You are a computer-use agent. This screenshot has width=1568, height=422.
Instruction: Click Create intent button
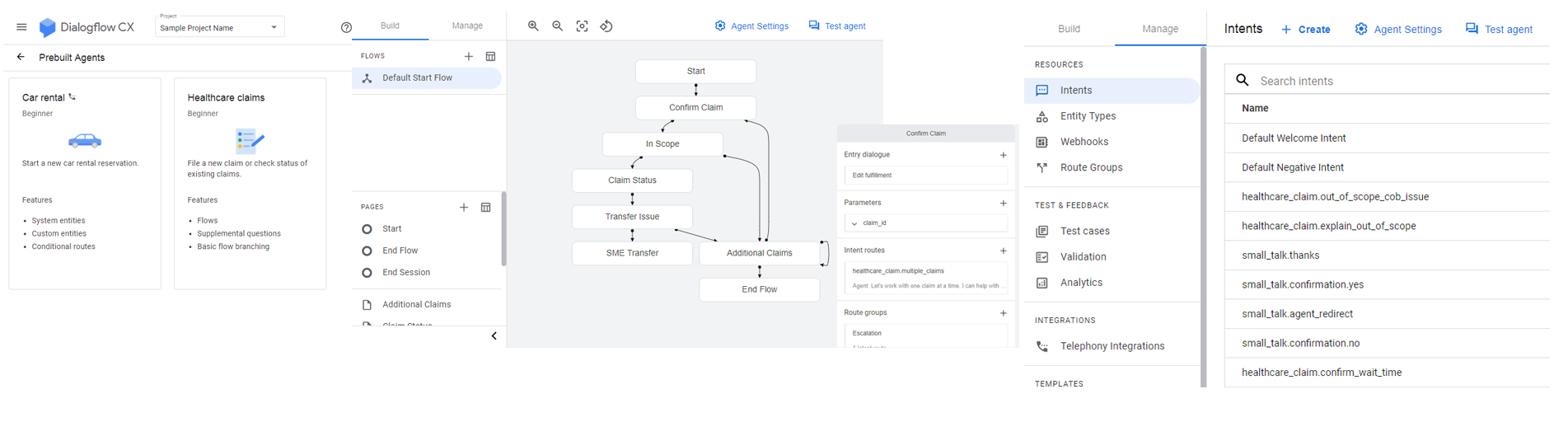pos(1305,29)
